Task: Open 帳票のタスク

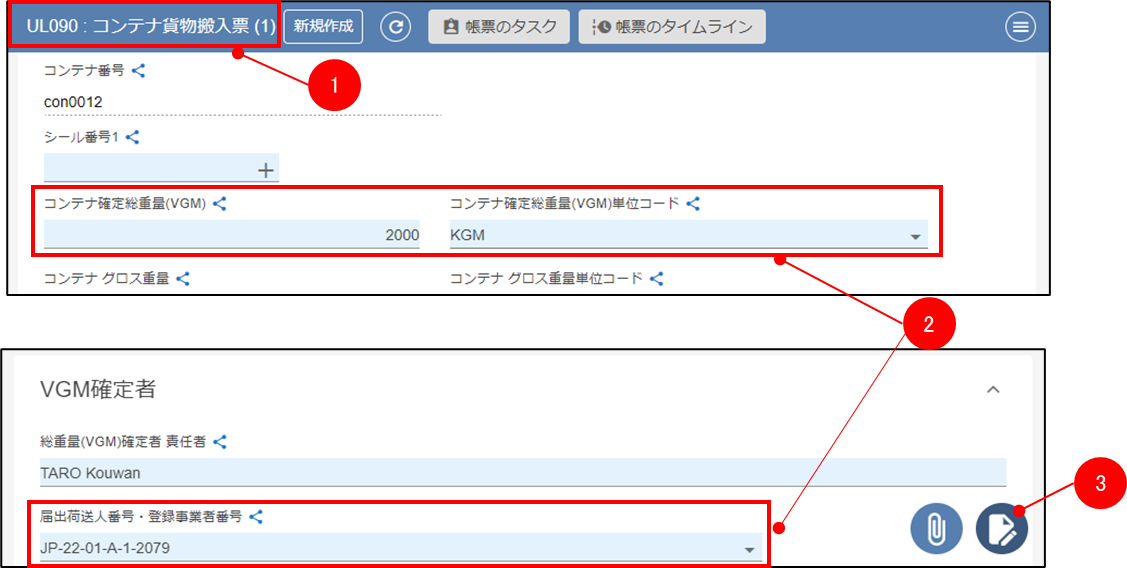Action: pos(499,27)
